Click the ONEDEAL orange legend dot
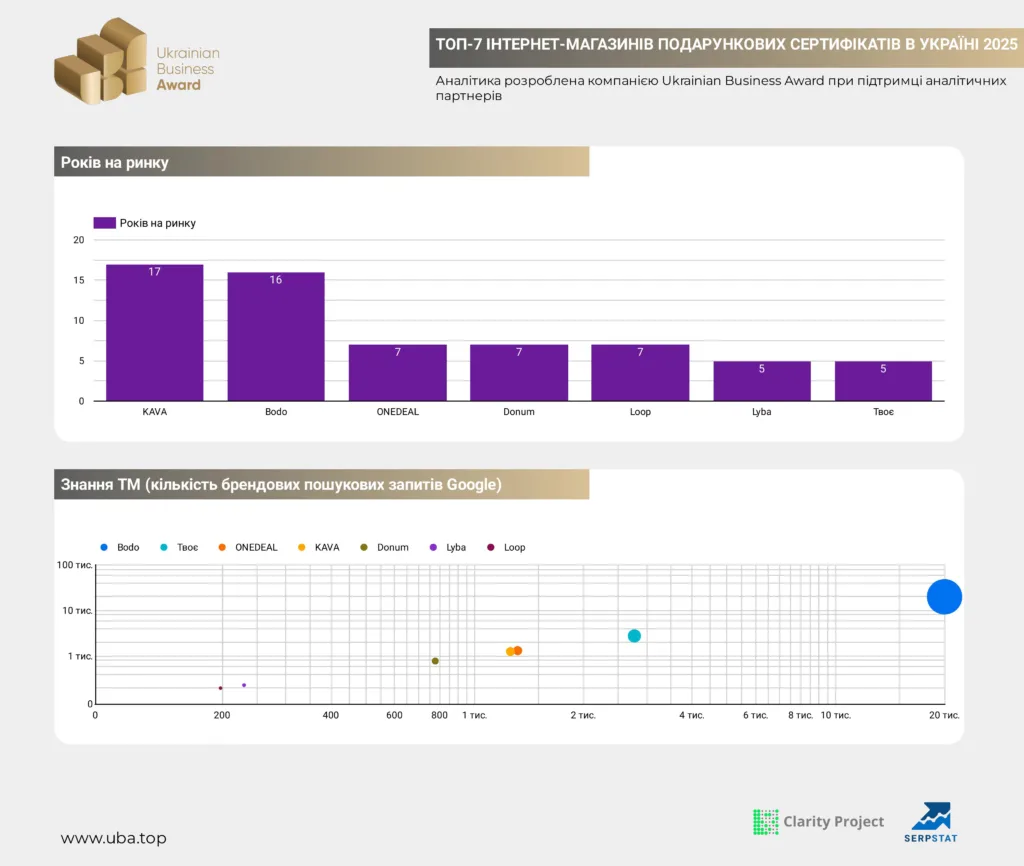 point(222,547)
